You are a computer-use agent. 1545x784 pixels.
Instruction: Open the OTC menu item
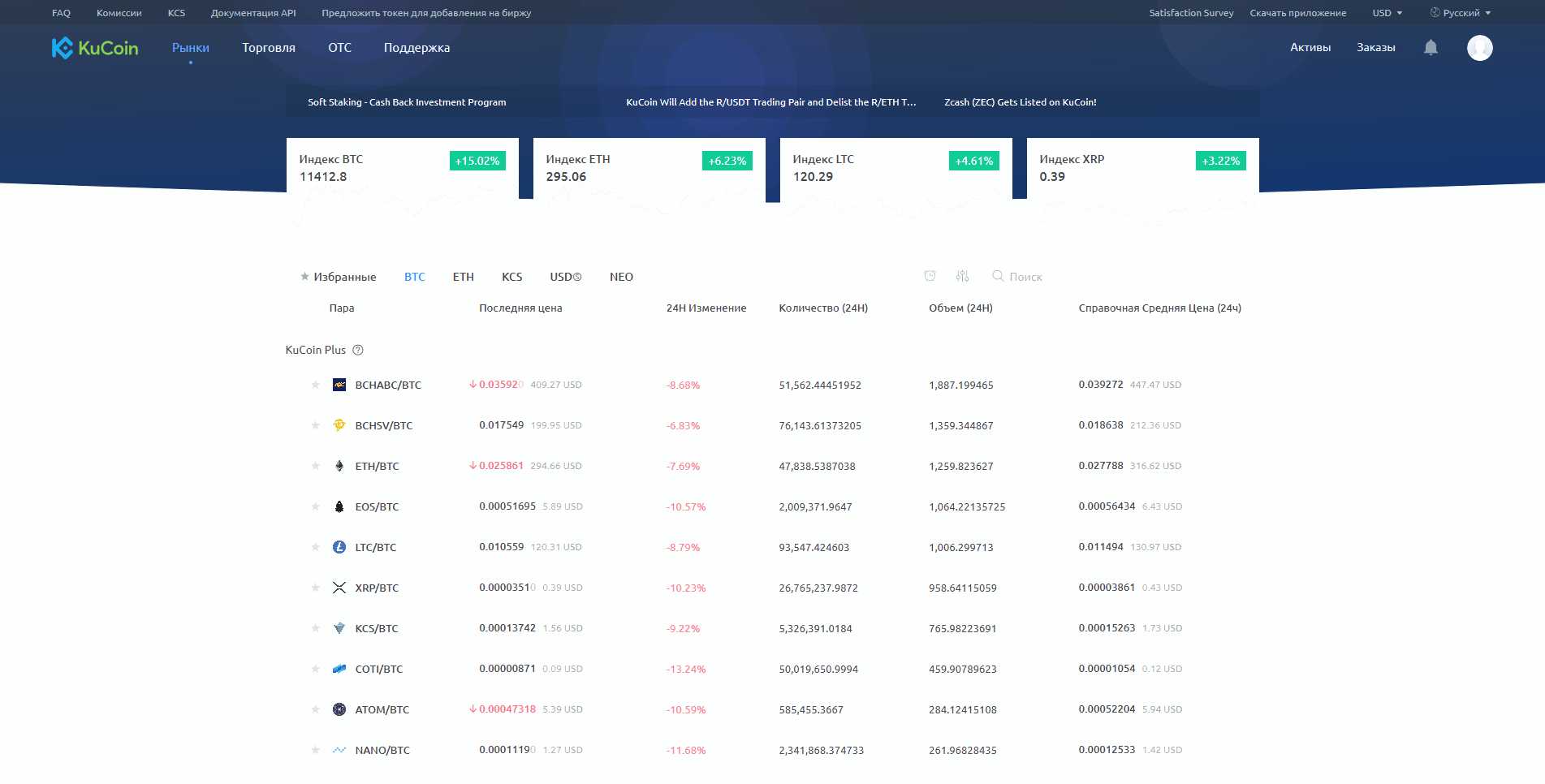pyautogui.click(x=339, y=48)
